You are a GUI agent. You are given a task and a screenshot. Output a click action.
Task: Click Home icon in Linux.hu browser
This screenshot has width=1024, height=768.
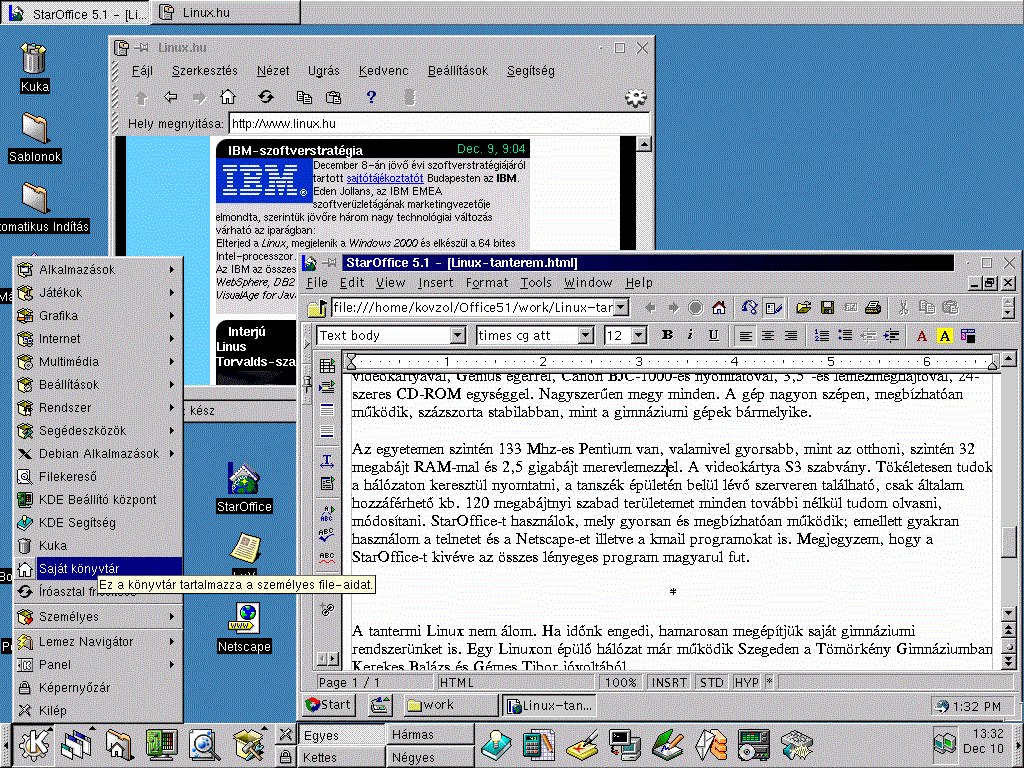click(227, 97)
